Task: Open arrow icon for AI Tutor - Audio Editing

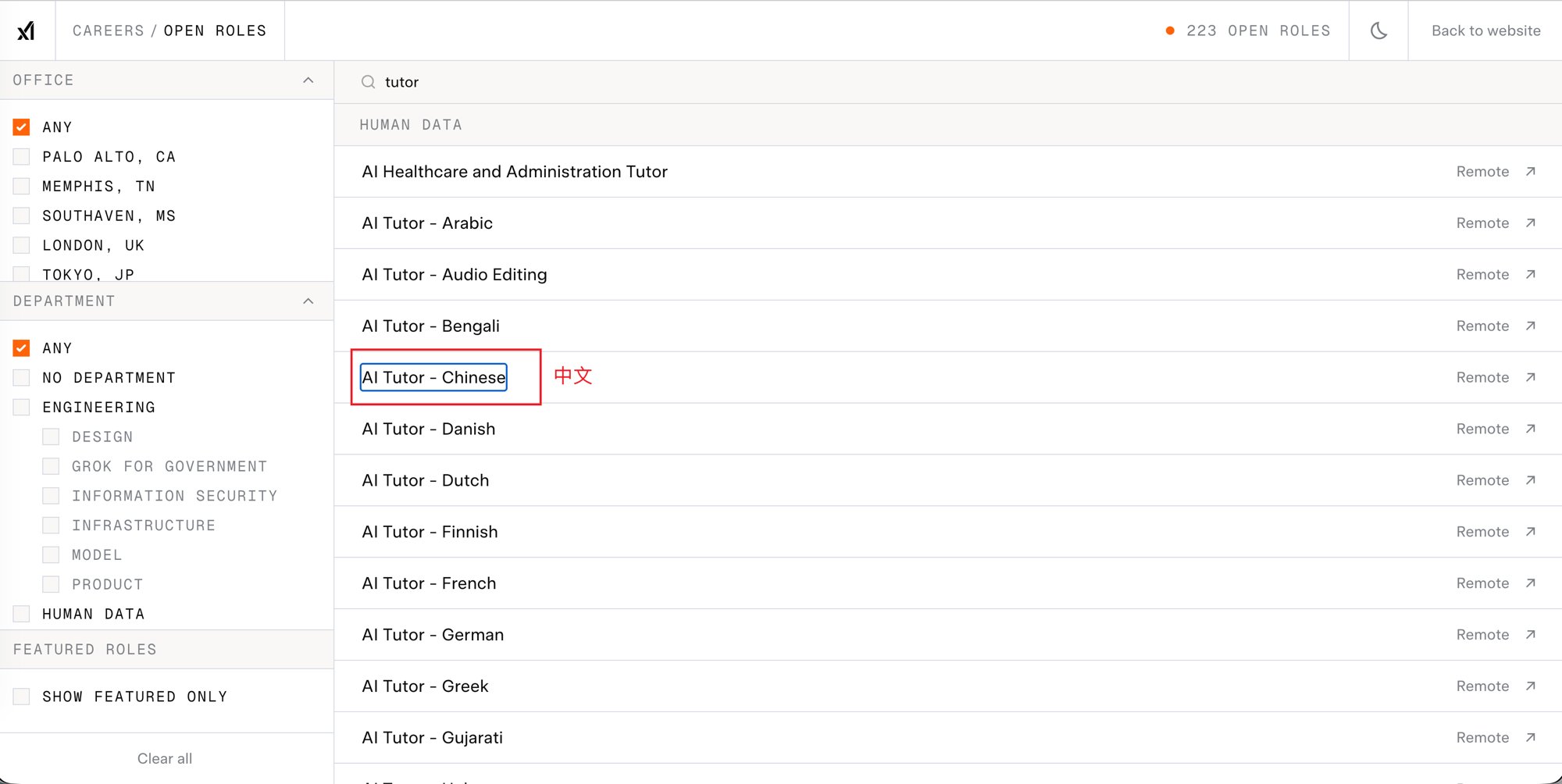Action: (1531, 274)
